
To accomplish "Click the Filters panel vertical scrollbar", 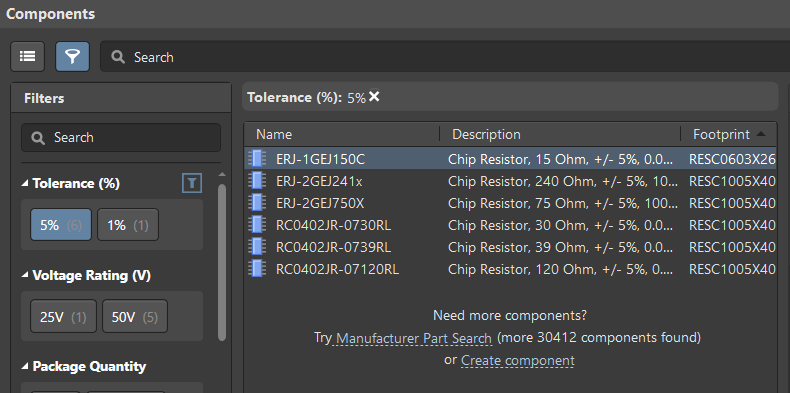I will (222, 262).
